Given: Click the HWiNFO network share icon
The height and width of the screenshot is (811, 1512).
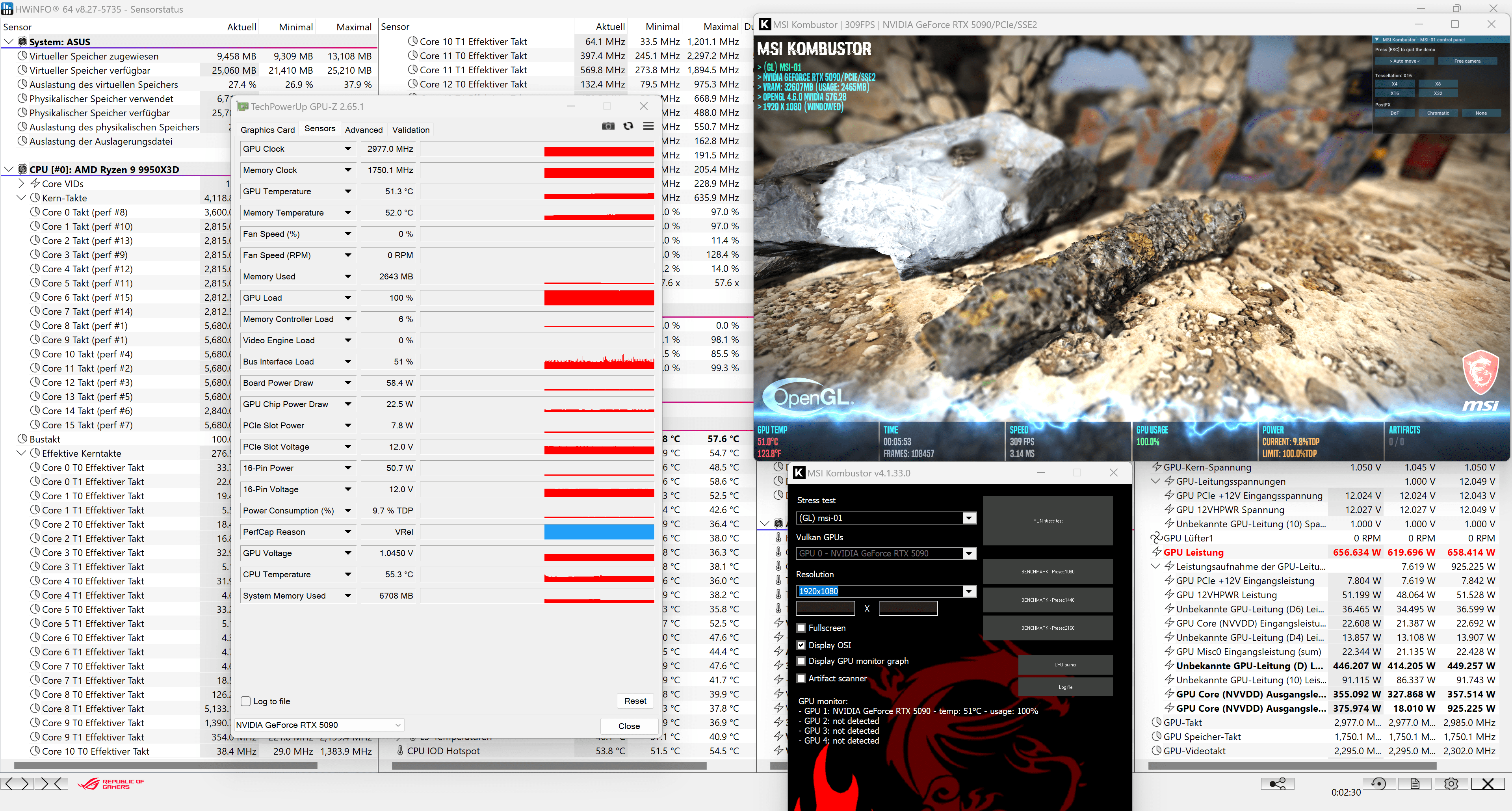Looking at the screenshot, I should 1277,783.
